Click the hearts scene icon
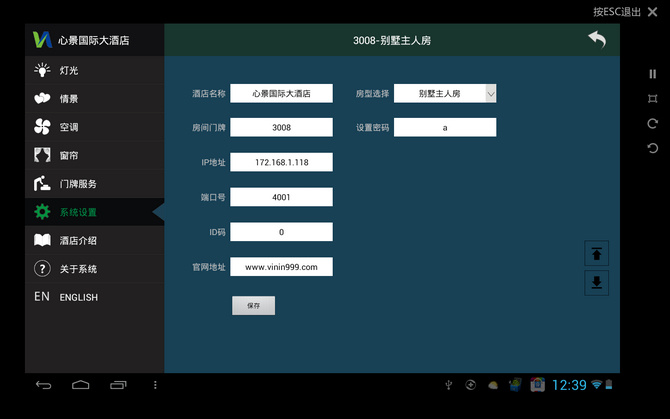670x419 pixels. 42,99
